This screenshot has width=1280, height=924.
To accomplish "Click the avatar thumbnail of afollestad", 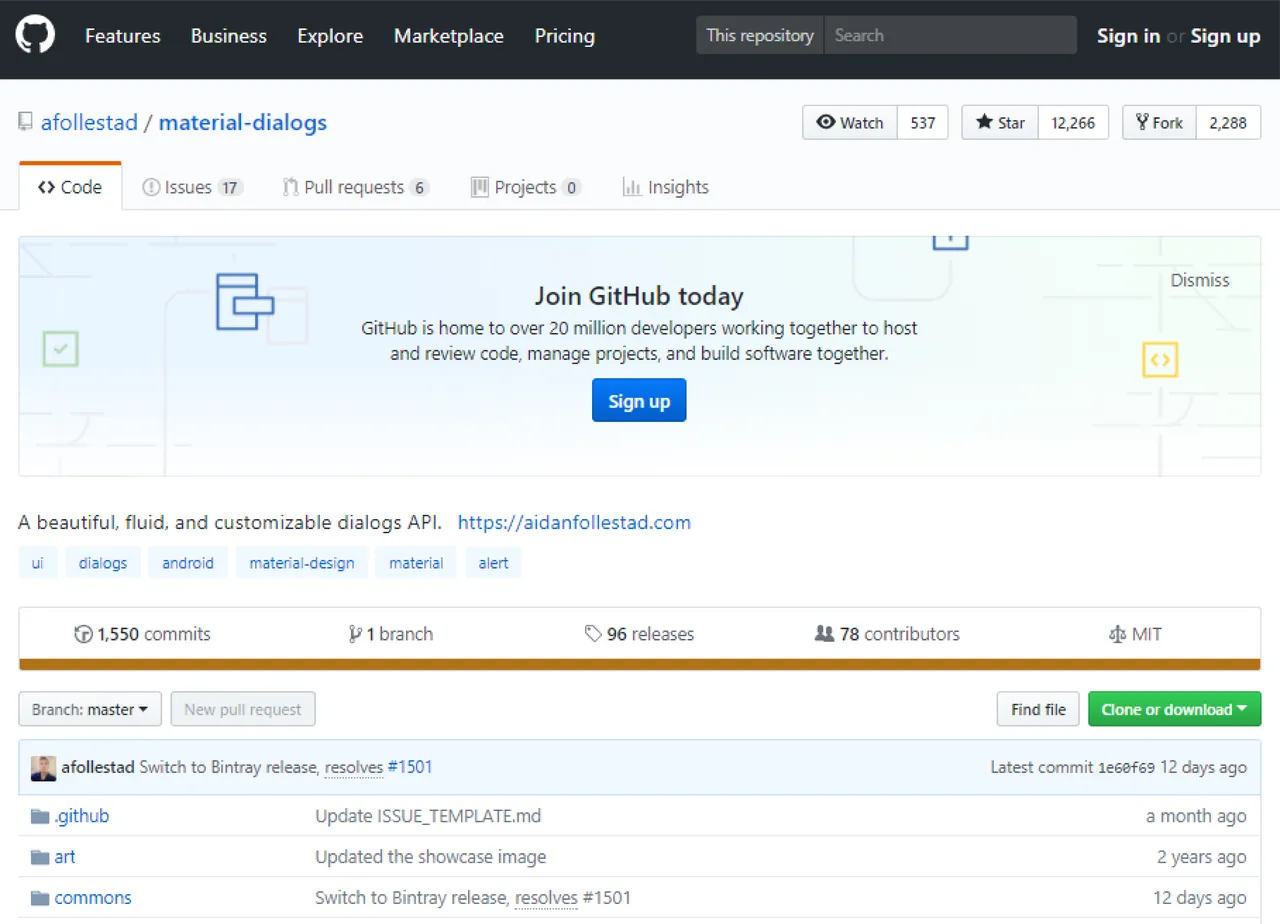I will [x=43, y=768].
